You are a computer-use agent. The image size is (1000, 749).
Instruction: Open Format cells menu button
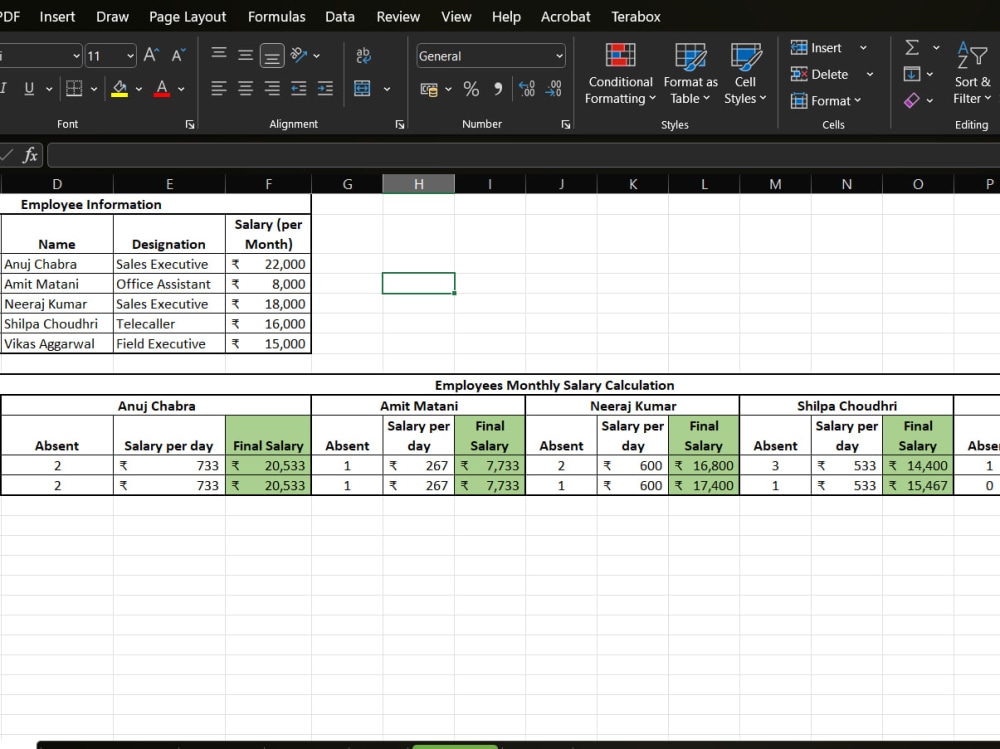(x=826, y=101)
